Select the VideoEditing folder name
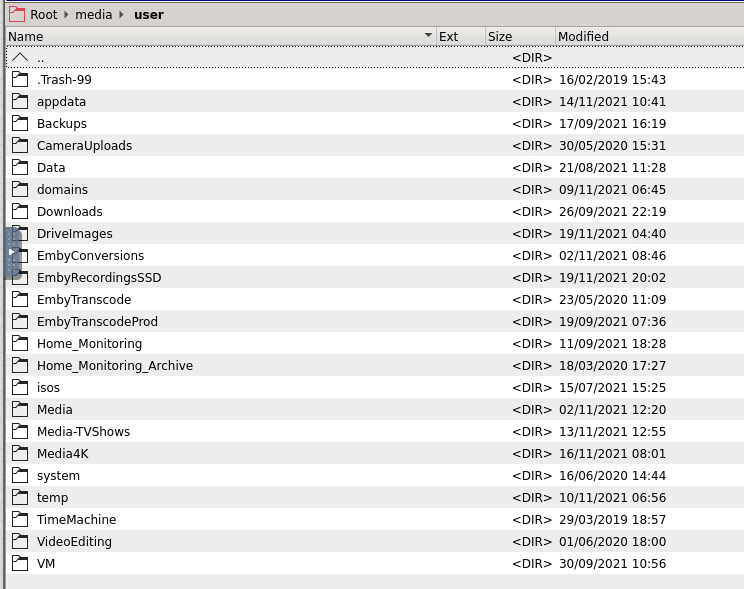 click(x=74, y=542)
